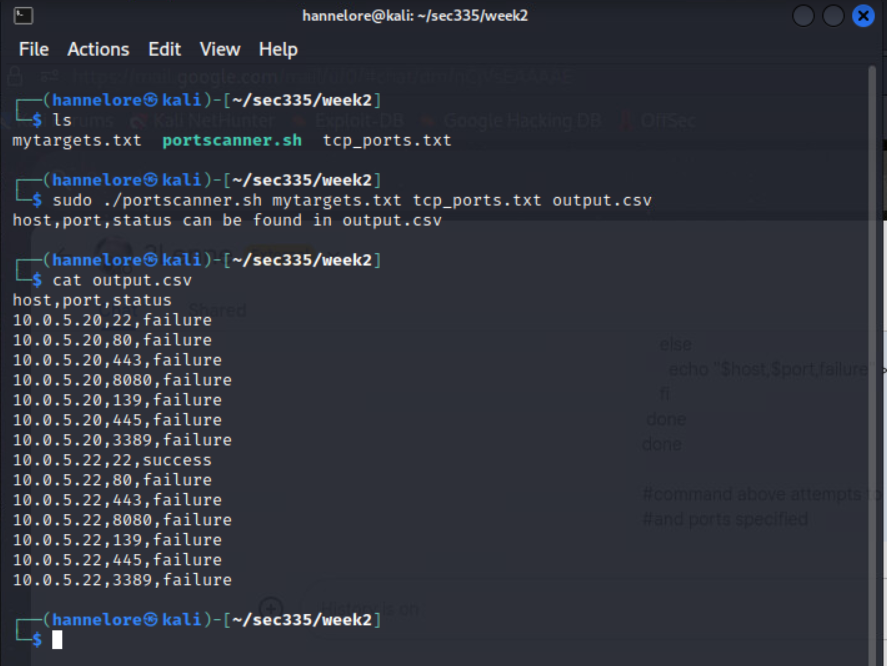The image size is (887, 666).
Task: Click the 10.0.5.22,8080,failure output line
Action: [x=122, y=520]
